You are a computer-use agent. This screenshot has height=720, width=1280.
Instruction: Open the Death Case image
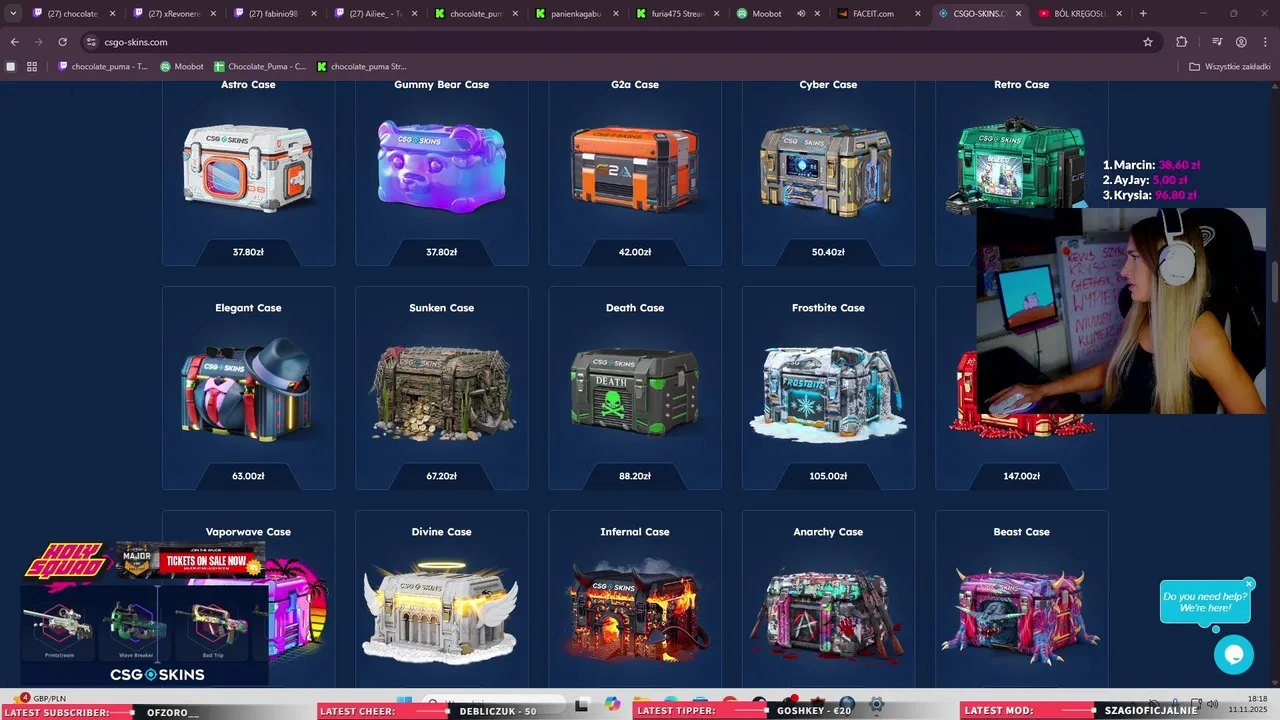click(x=635, y=390)
